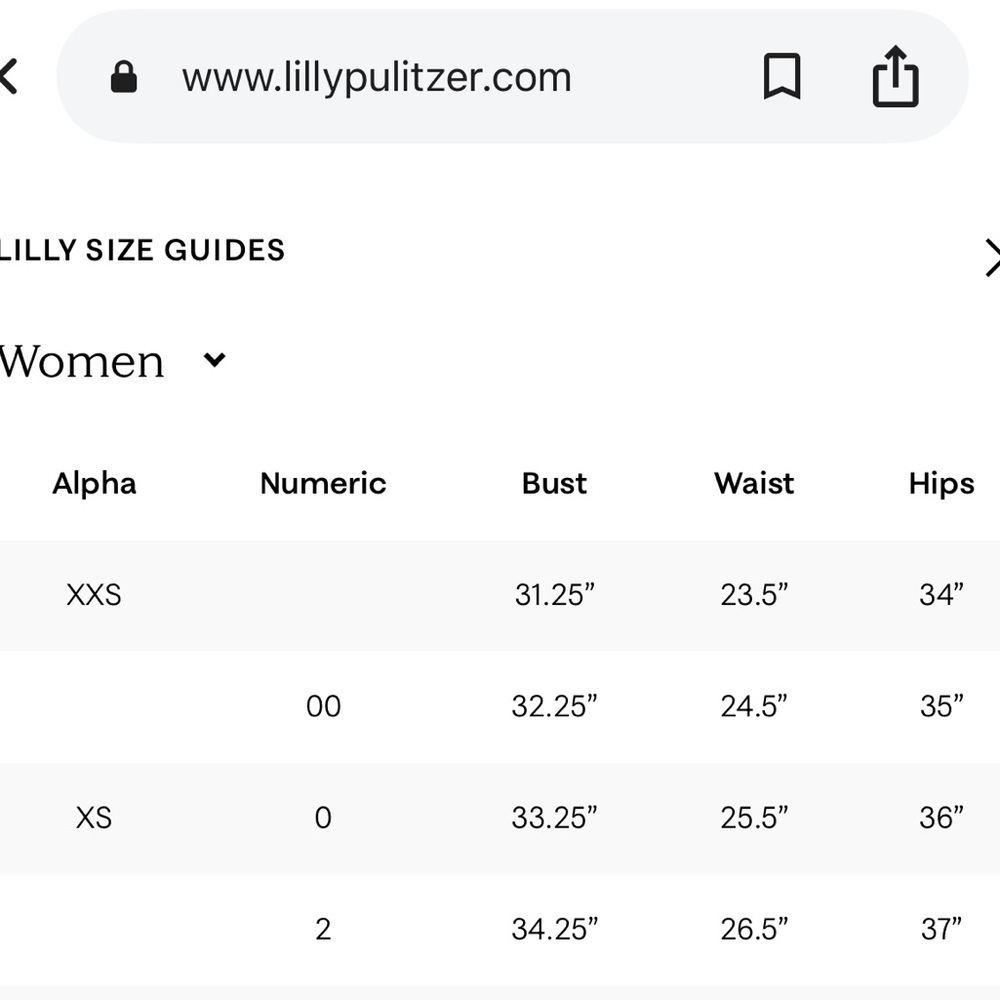This screenshot has width=1000, height=1000.
Task: Select the Women category label
Action: (82, 362)
